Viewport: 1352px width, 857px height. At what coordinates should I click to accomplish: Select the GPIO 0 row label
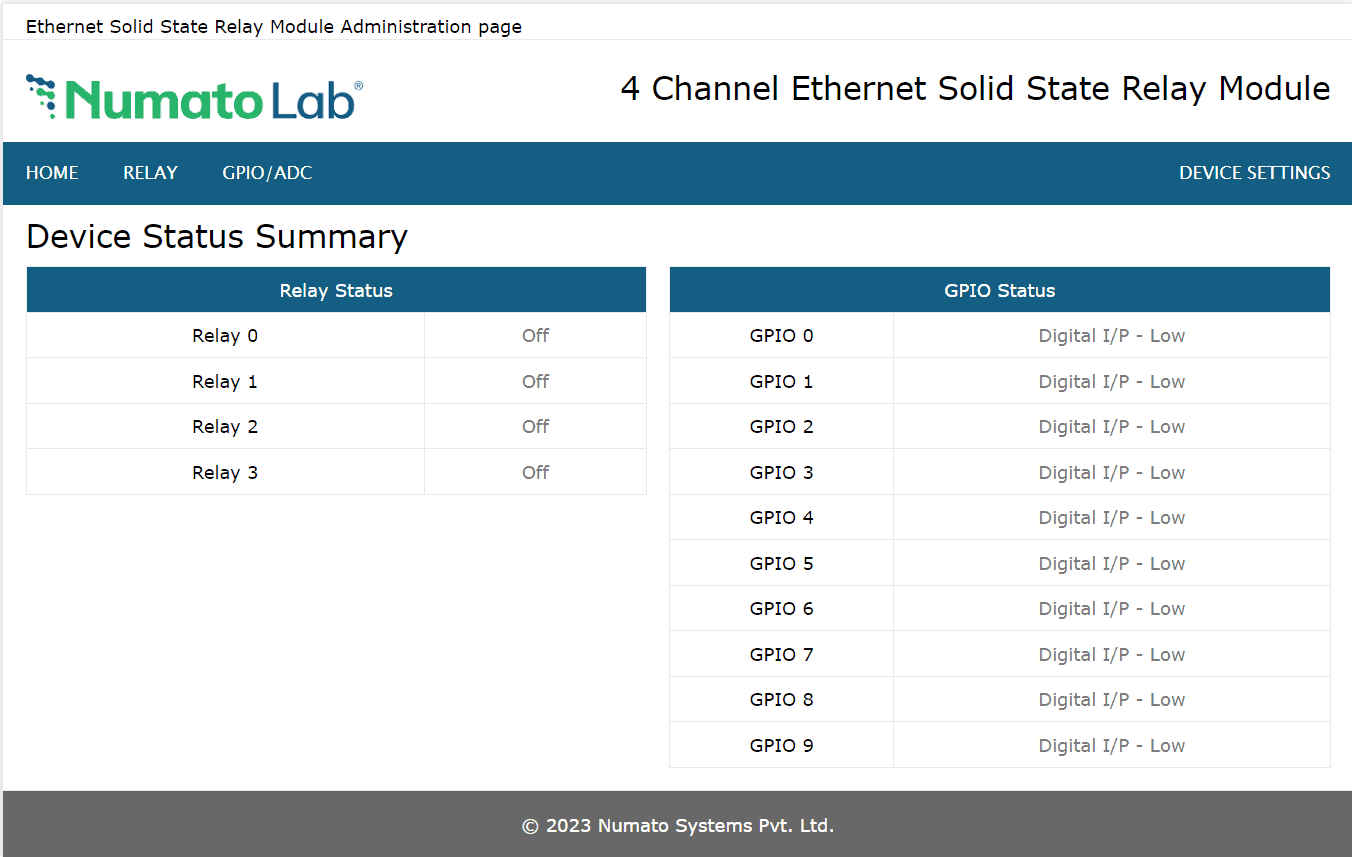pyautogui.click(x=781, y=336)
